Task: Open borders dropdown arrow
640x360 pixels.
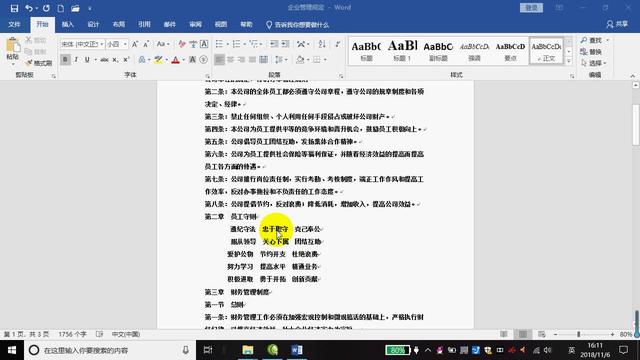Action: 325,60
